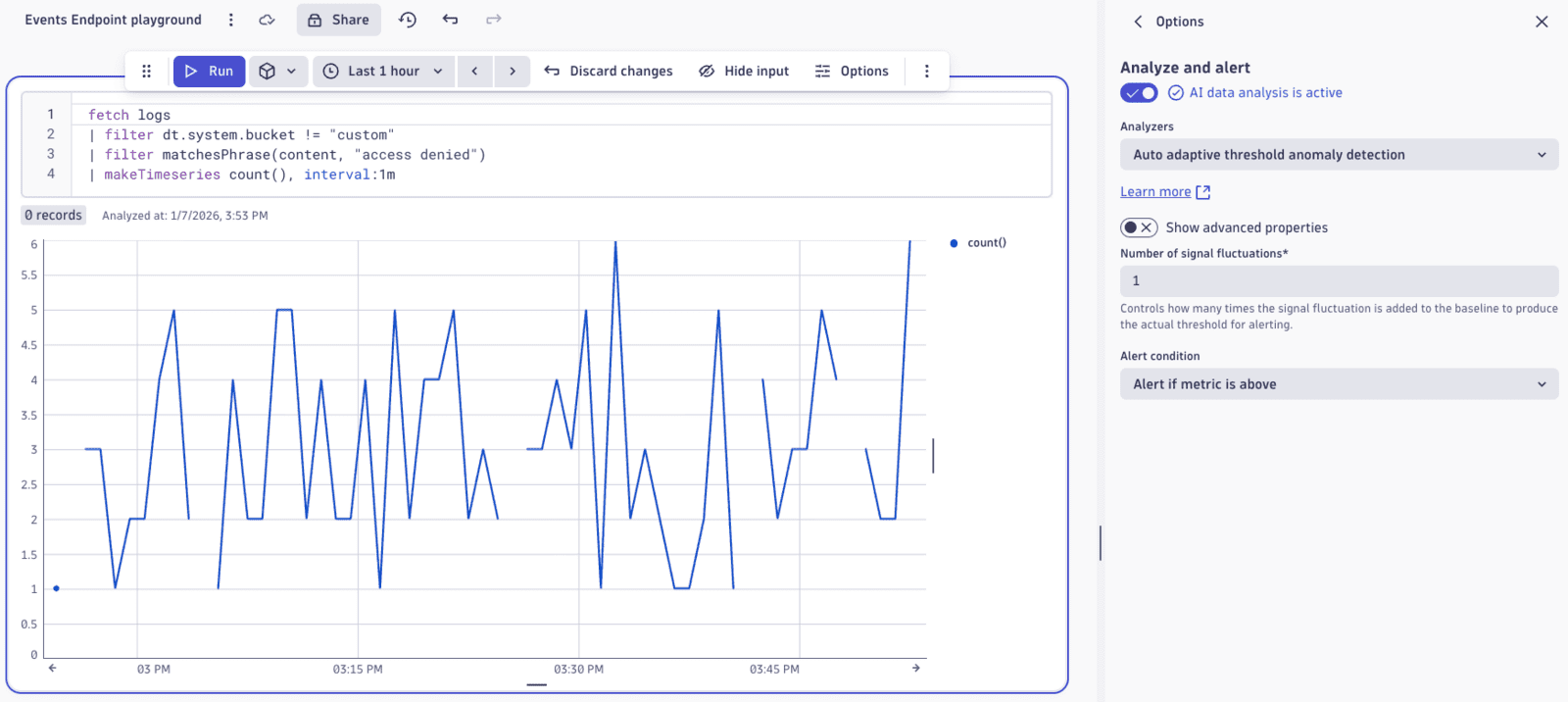Go back from Options panel

pos(1138,22)
